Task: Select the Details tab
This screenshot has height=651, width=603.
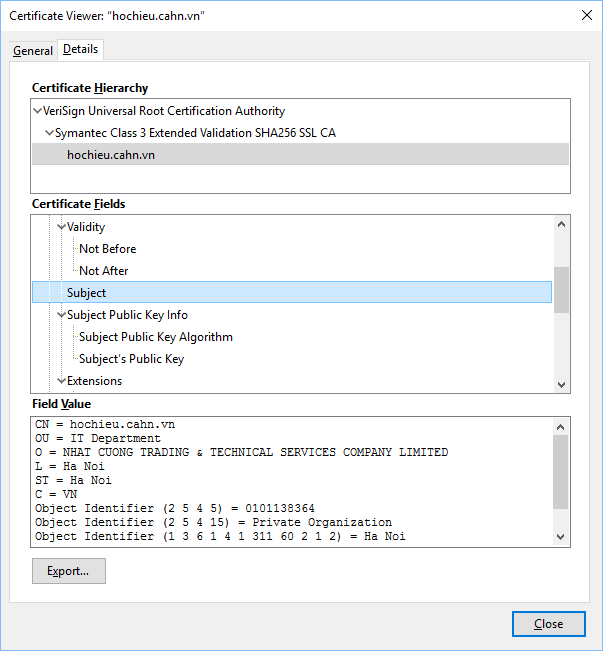Action: pos(80,50)
